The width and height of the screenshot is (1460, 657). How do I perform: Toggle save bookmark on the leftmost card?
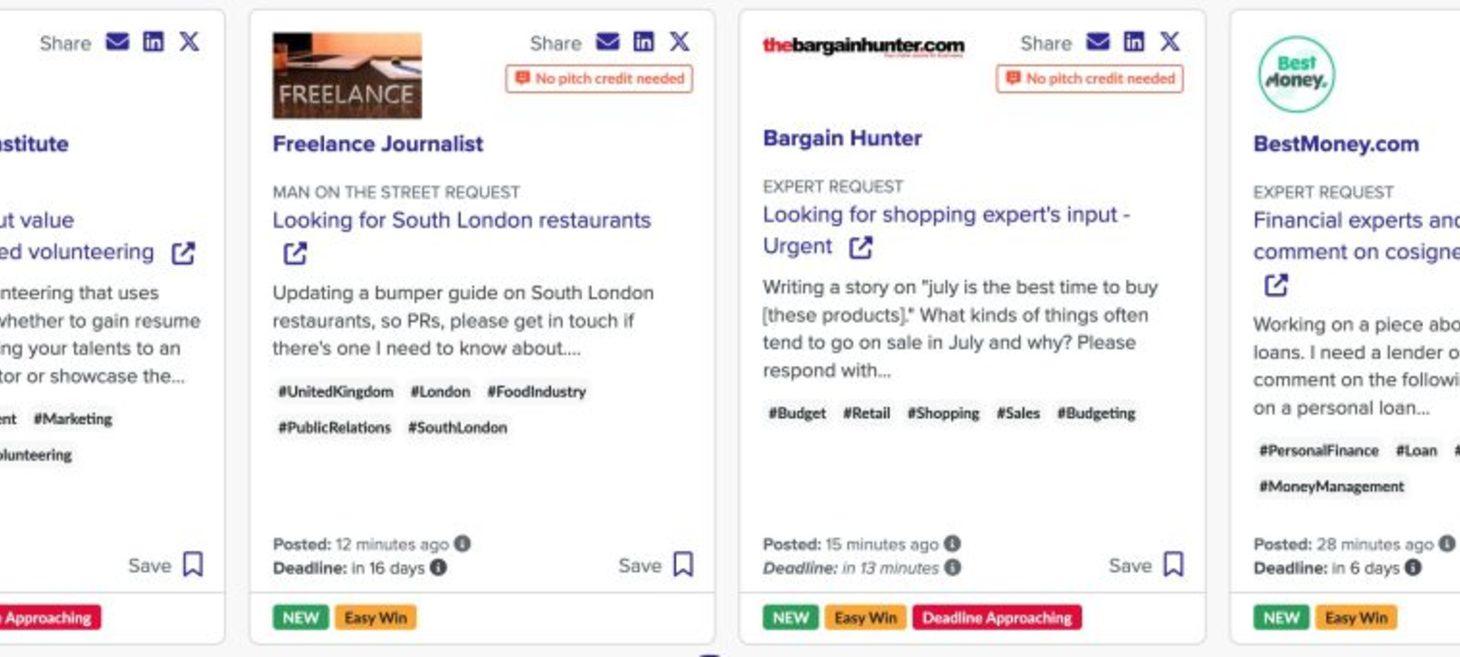[x=193, y=565]
